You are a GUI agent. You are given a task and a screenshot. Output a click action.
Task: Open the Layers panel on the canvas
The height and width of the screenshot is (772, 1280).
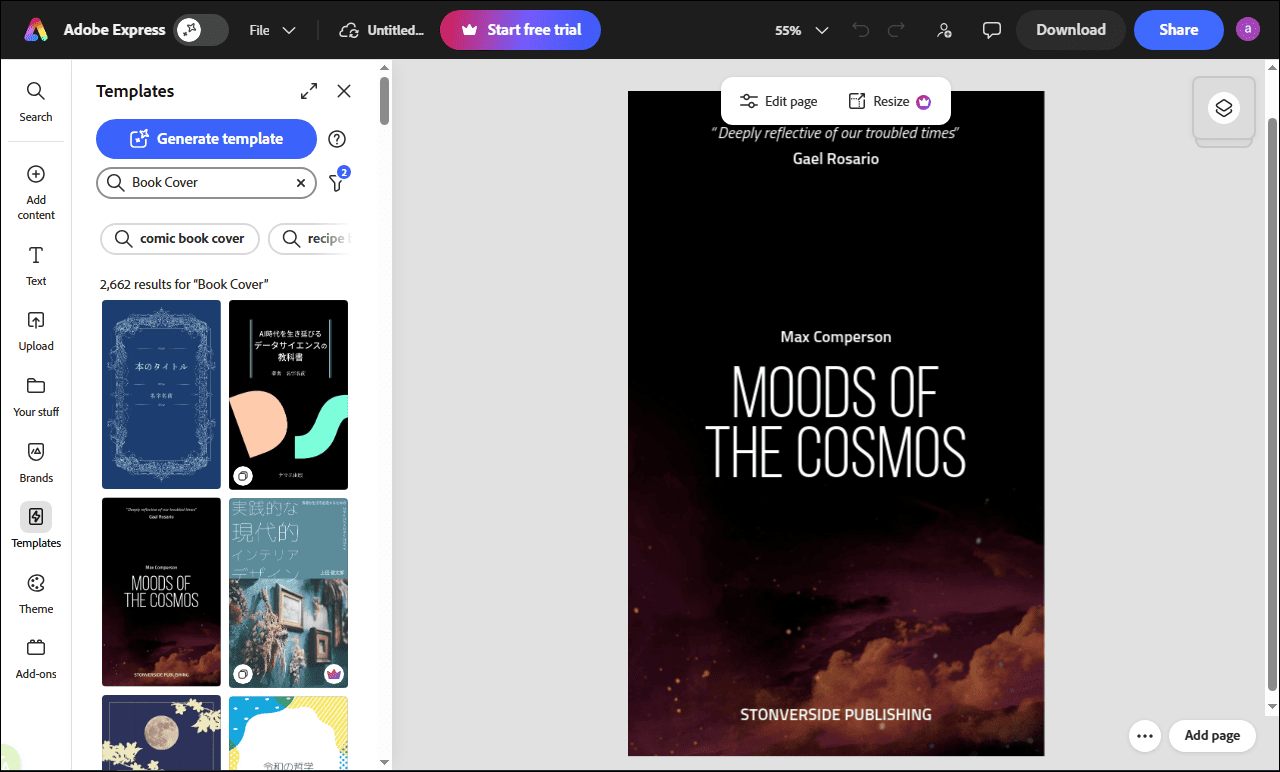tap(1224, 108)
